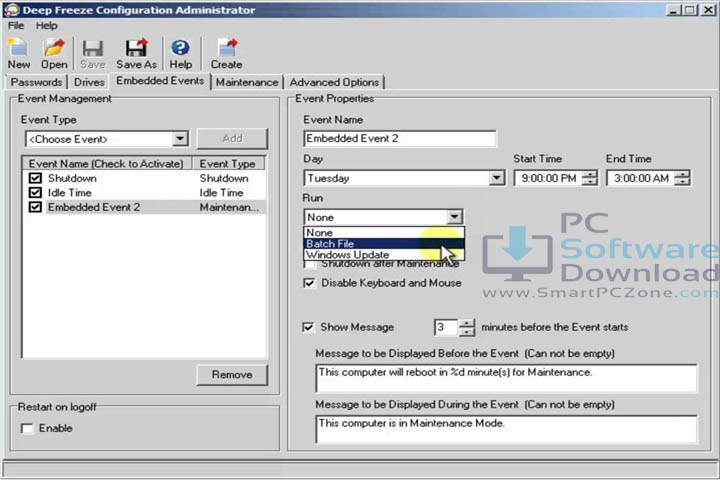Click the minutes value field showing 3
The width and height of the screenshot is (720, 480).
pyautogui.click(x=446, y=328)
